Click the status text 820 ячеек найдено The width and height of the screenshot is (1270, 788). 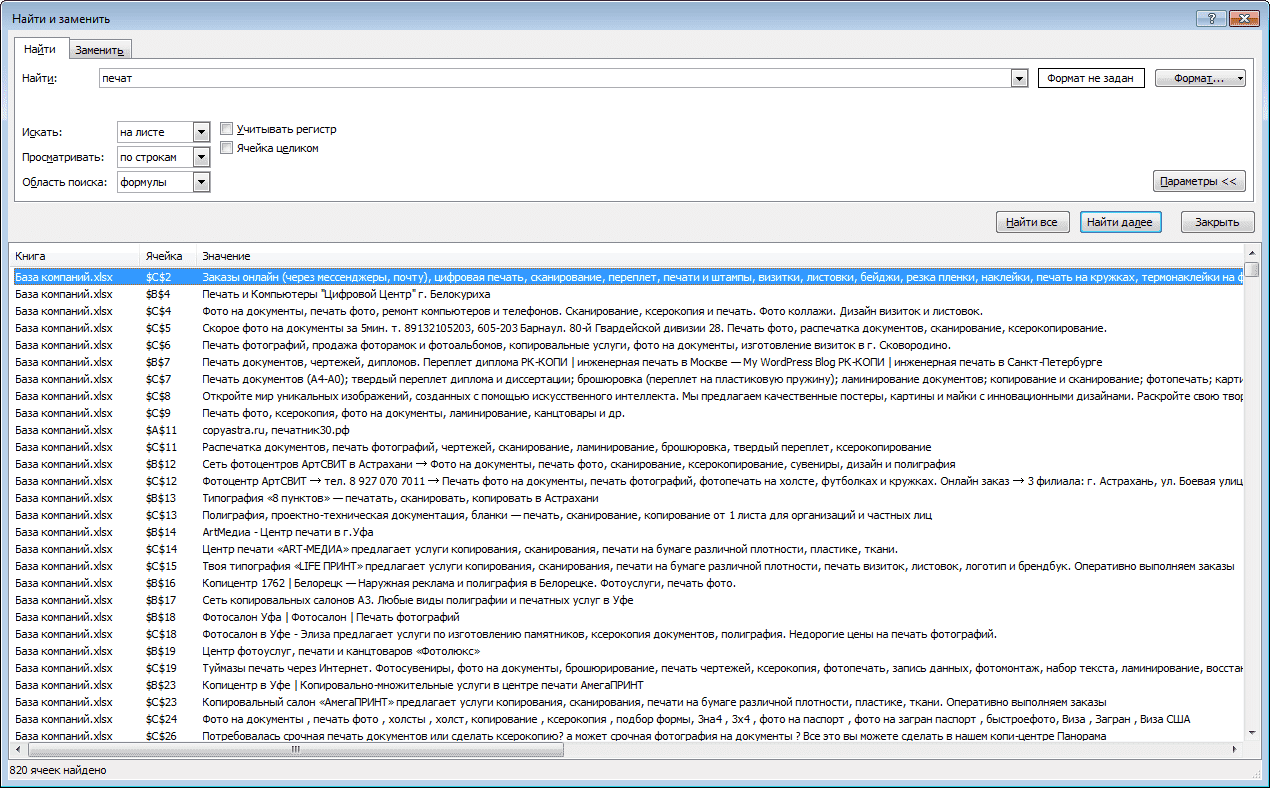click(x=57, y=771)
